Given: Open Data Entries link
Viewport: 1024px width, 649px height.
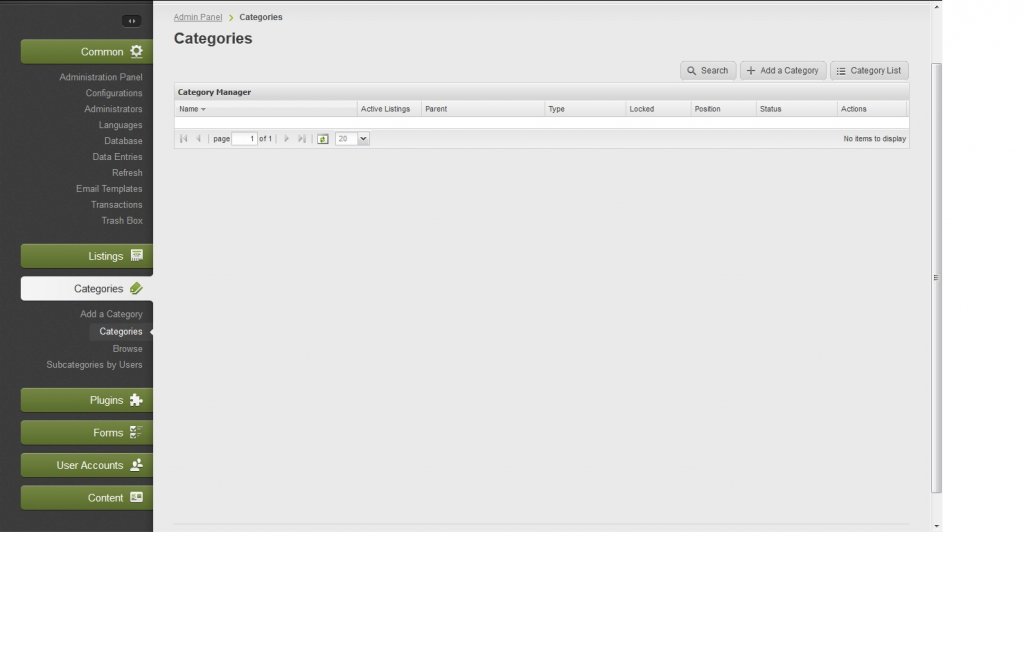Looking at the screenshot, I should (x=117, y=157).
